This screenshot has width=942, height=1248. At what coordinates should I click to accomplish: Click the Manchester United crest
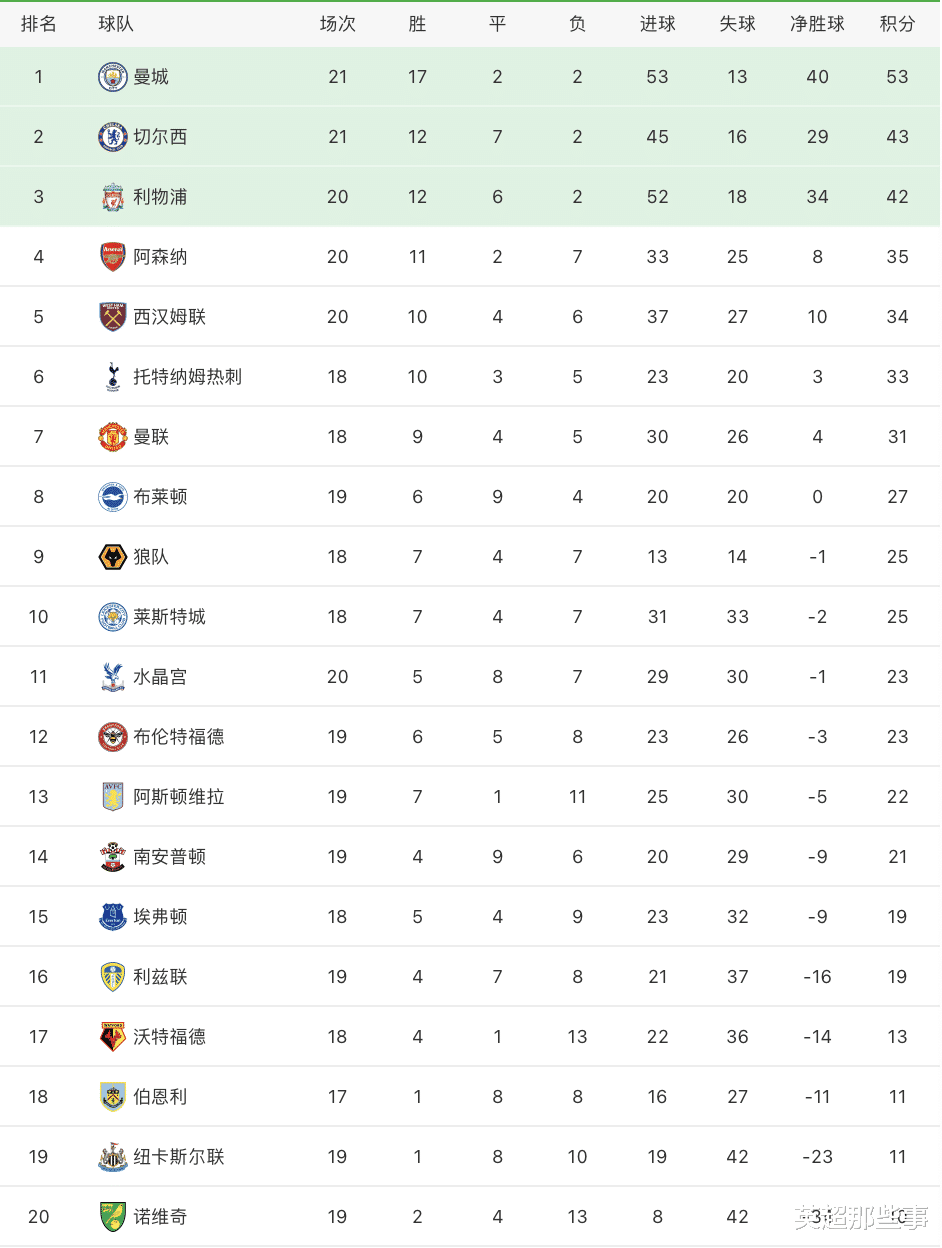coord(113,437)
